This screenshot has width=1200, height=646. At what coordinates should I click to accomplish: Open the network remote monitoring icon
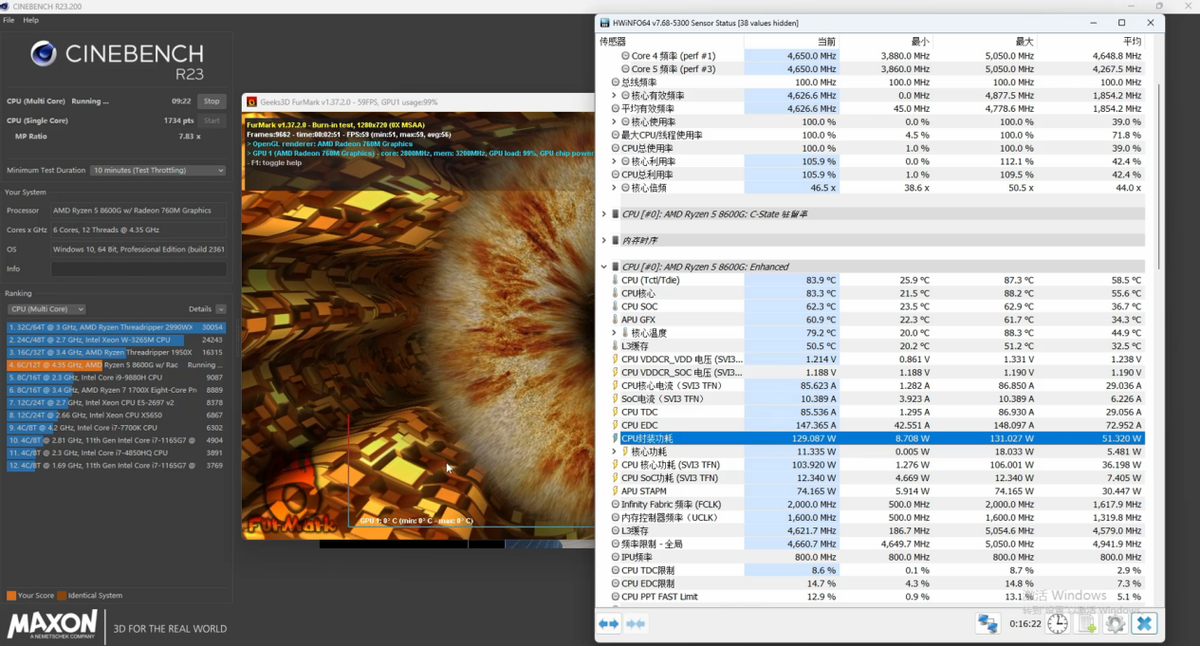pyautogui.click(x=988, y=624)
